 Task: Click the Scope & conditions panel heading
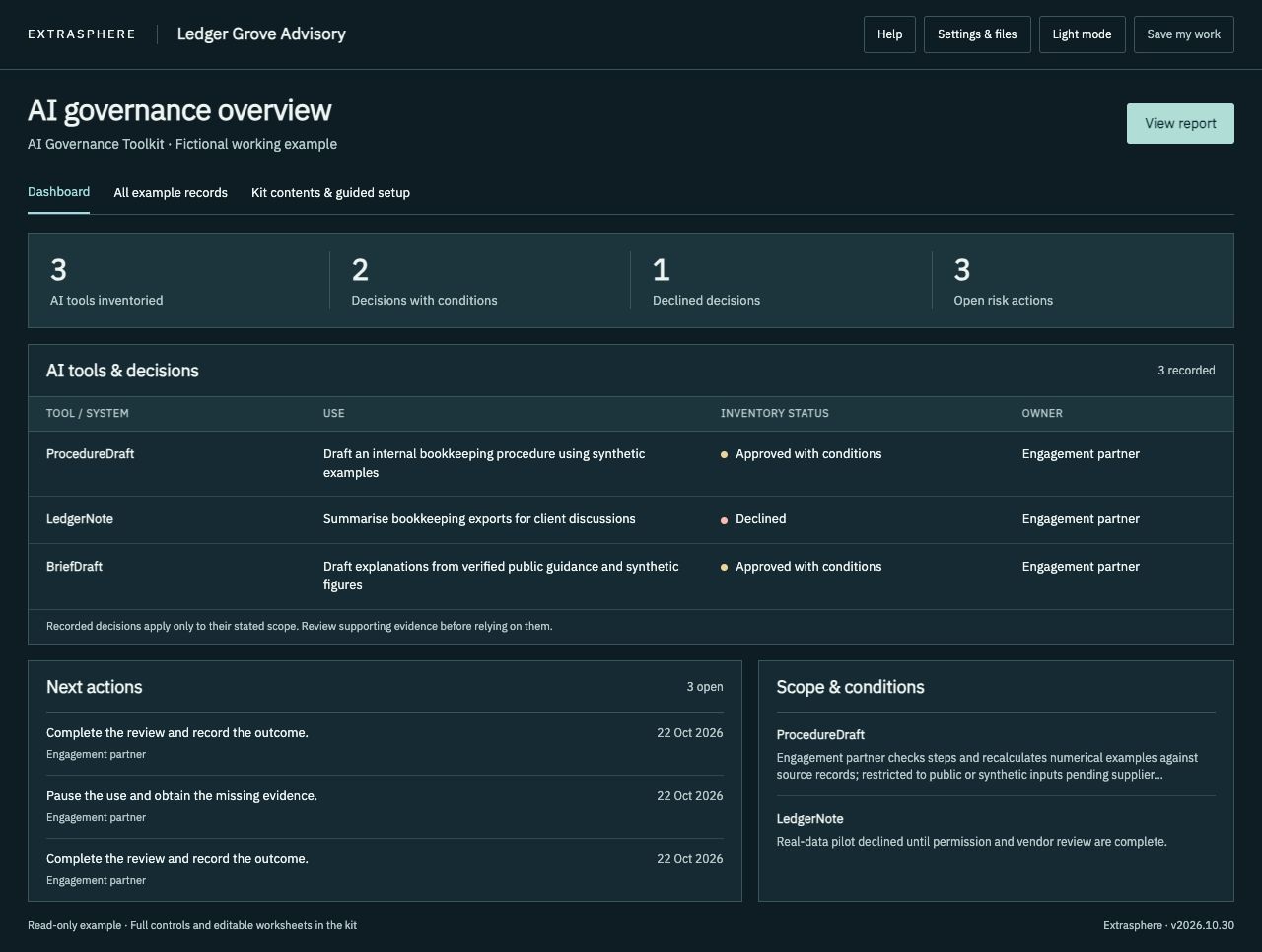[x=850, y=687]
